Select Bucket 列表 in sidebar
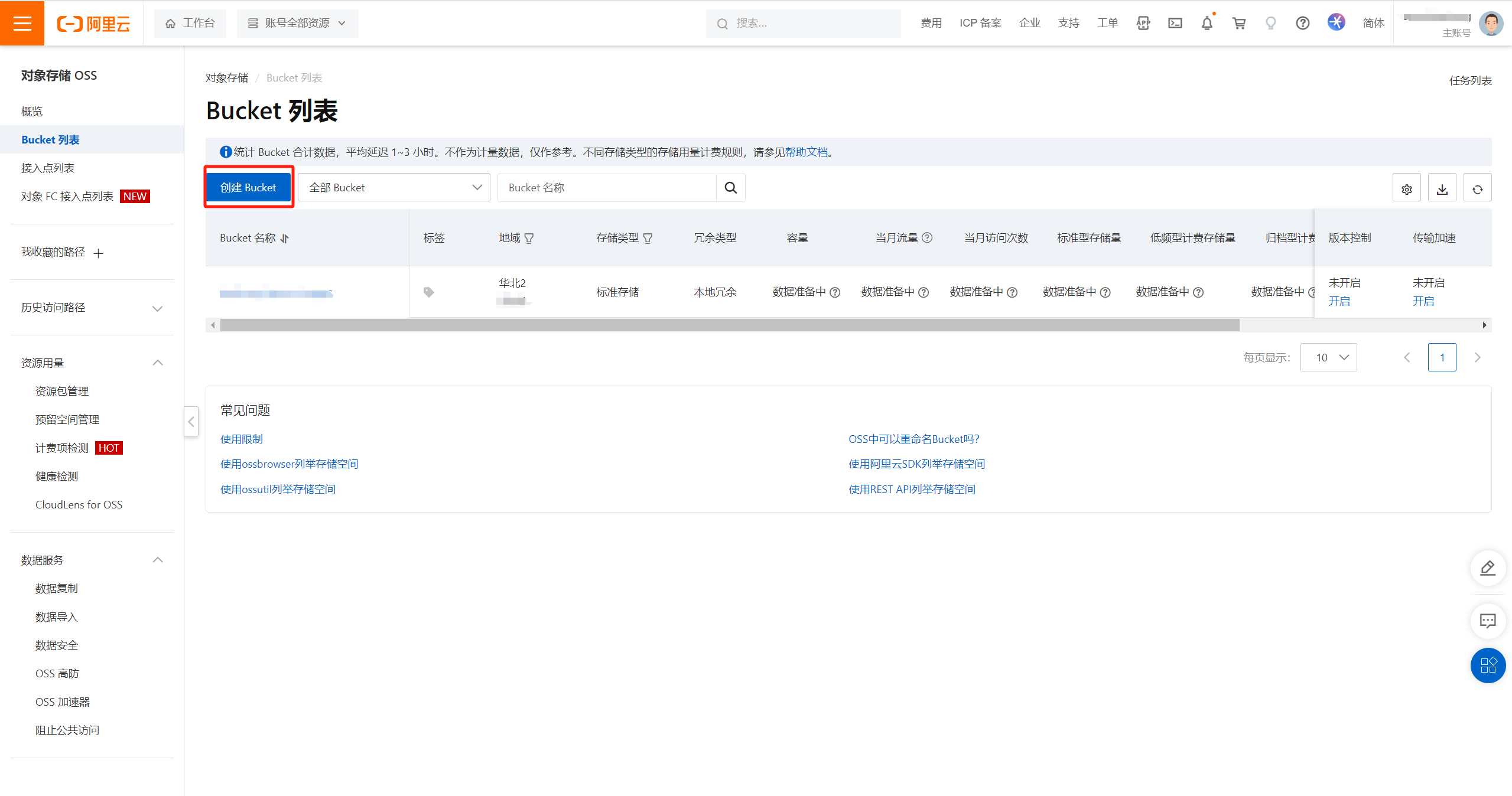Screen dimensions: 1512x796 pos(92,140)
